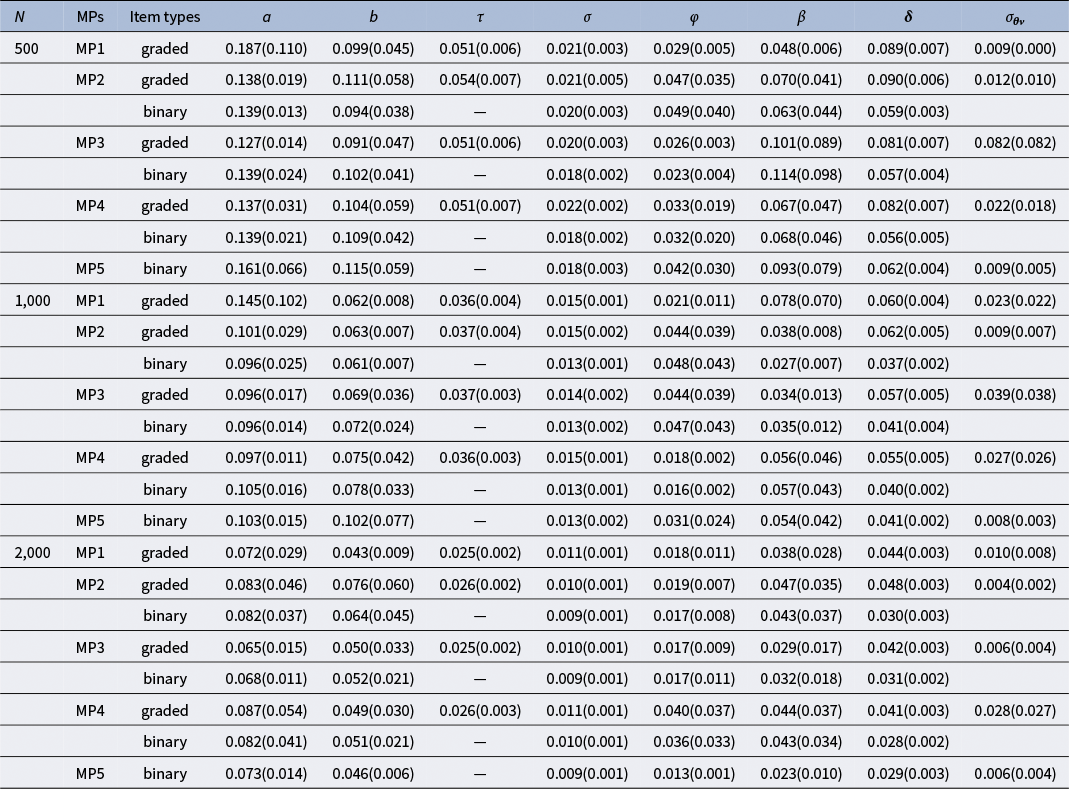Screen dimensions: 1069x789
Task: Select the value 0.043(0.009)
Action: [x=374, y=552]
